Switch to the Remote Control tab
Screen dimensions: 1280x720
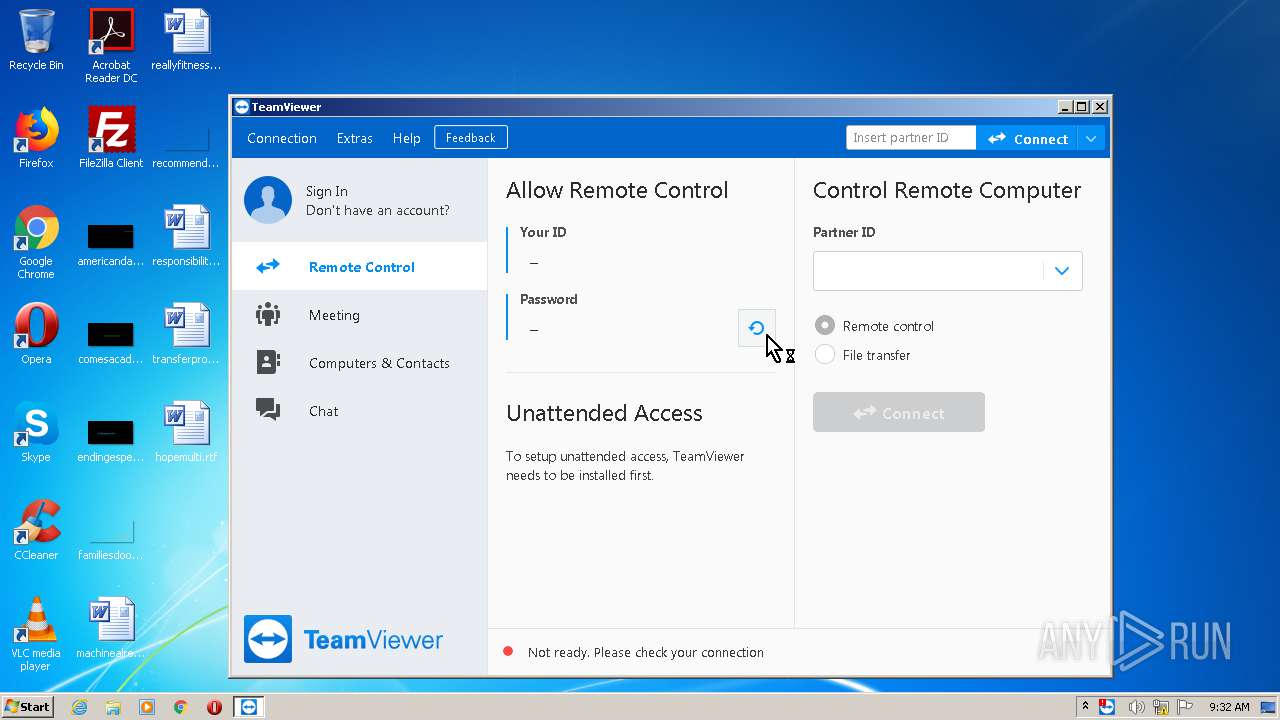[360, 267]
